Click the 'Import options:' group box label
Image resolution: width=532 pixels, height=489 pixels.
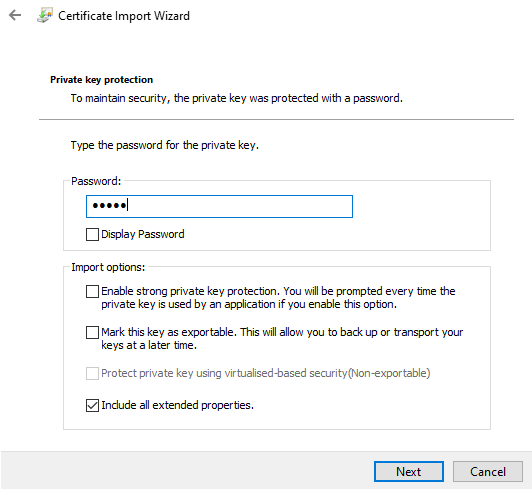click(108, 267)
